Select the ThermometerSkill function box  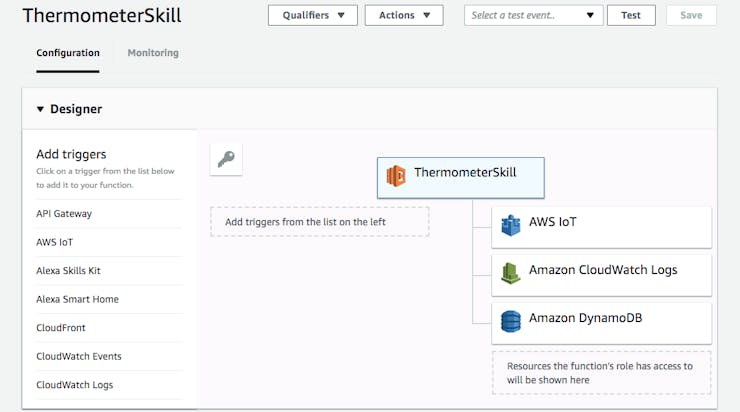461,178
